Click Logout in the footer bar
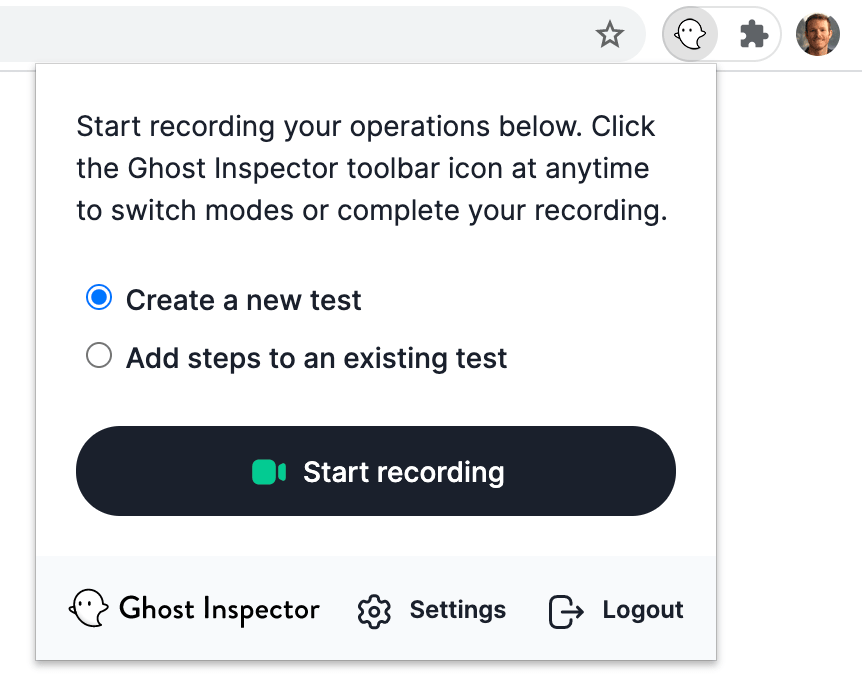Image resolution: width=862 pixels, height=698 pixels. tap(642, 609)
